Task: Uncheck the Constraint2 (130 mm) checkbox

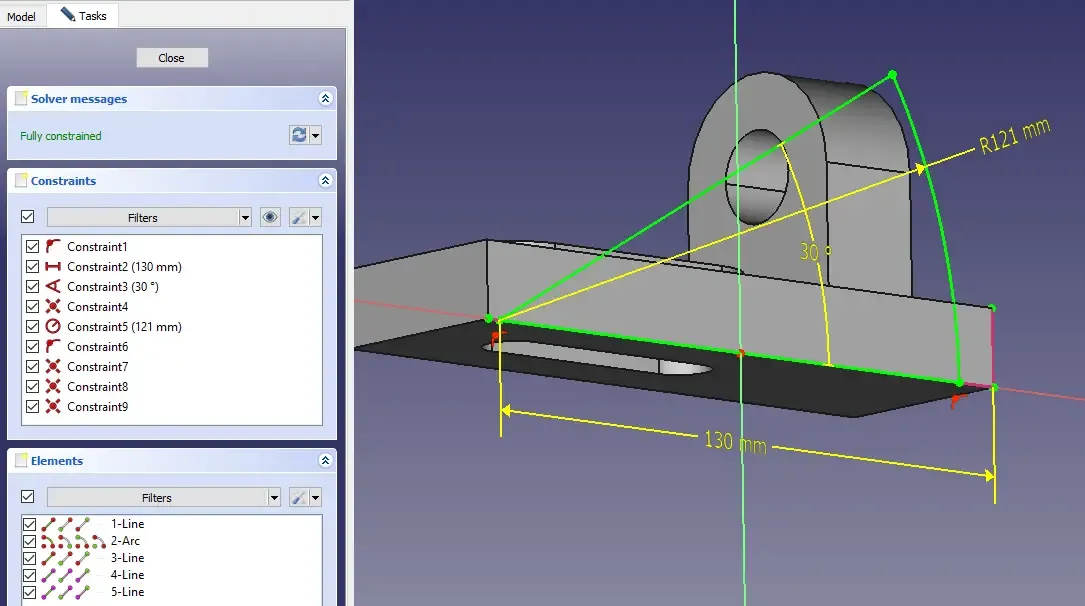Action: (x=33, y=266)
